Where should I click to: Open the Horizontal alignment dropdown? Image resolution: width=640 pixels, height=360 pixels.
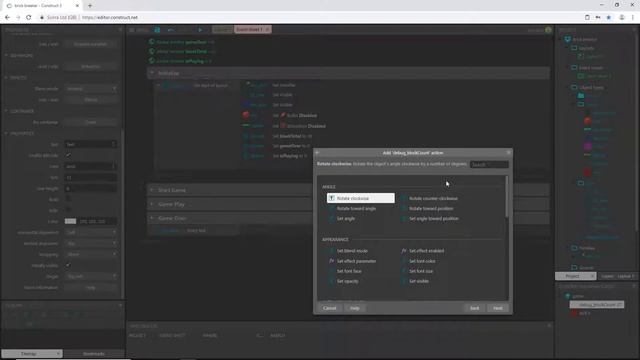tap(91, 232)
